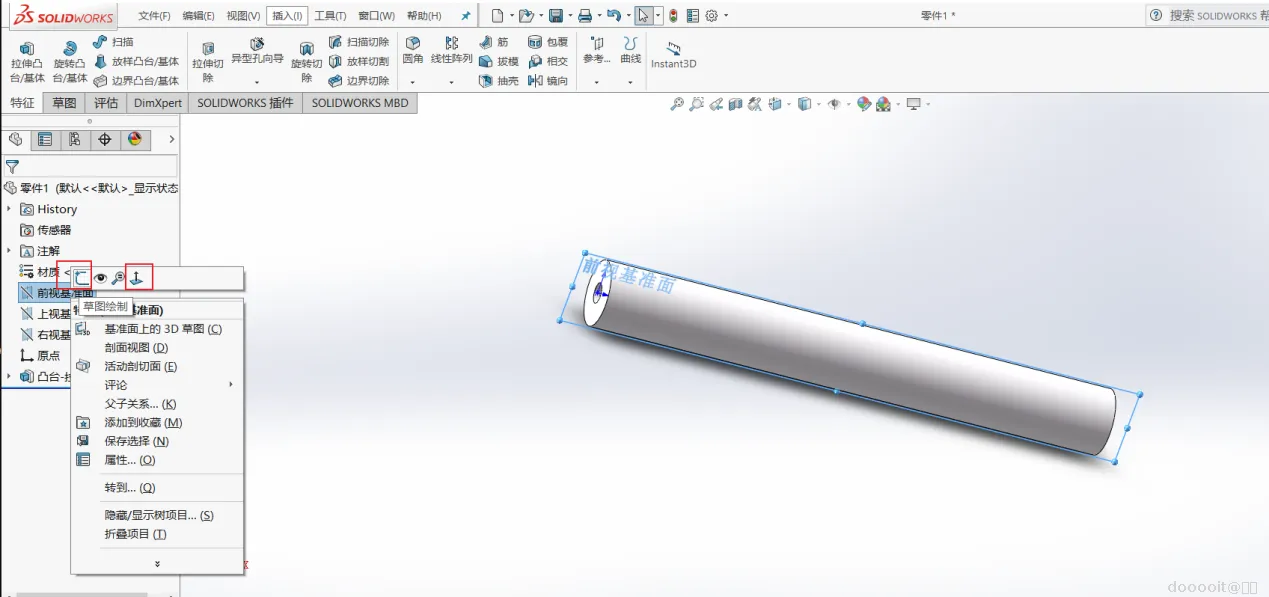The width and height of the screenshot is (1269, 597).
Task: Select the Revolved Boss/Base (旋转凸台/基体) tool
Action: (69, 48)
